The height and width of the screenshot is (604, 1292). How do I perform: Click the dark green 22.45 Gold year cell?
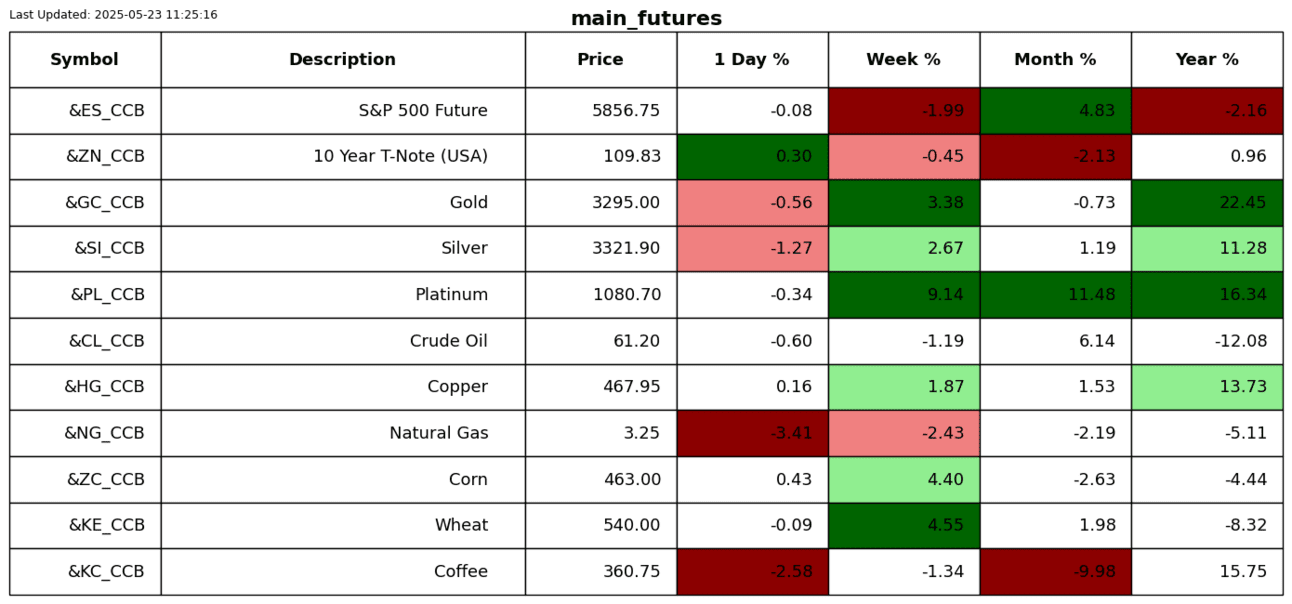pos(1207,203)
